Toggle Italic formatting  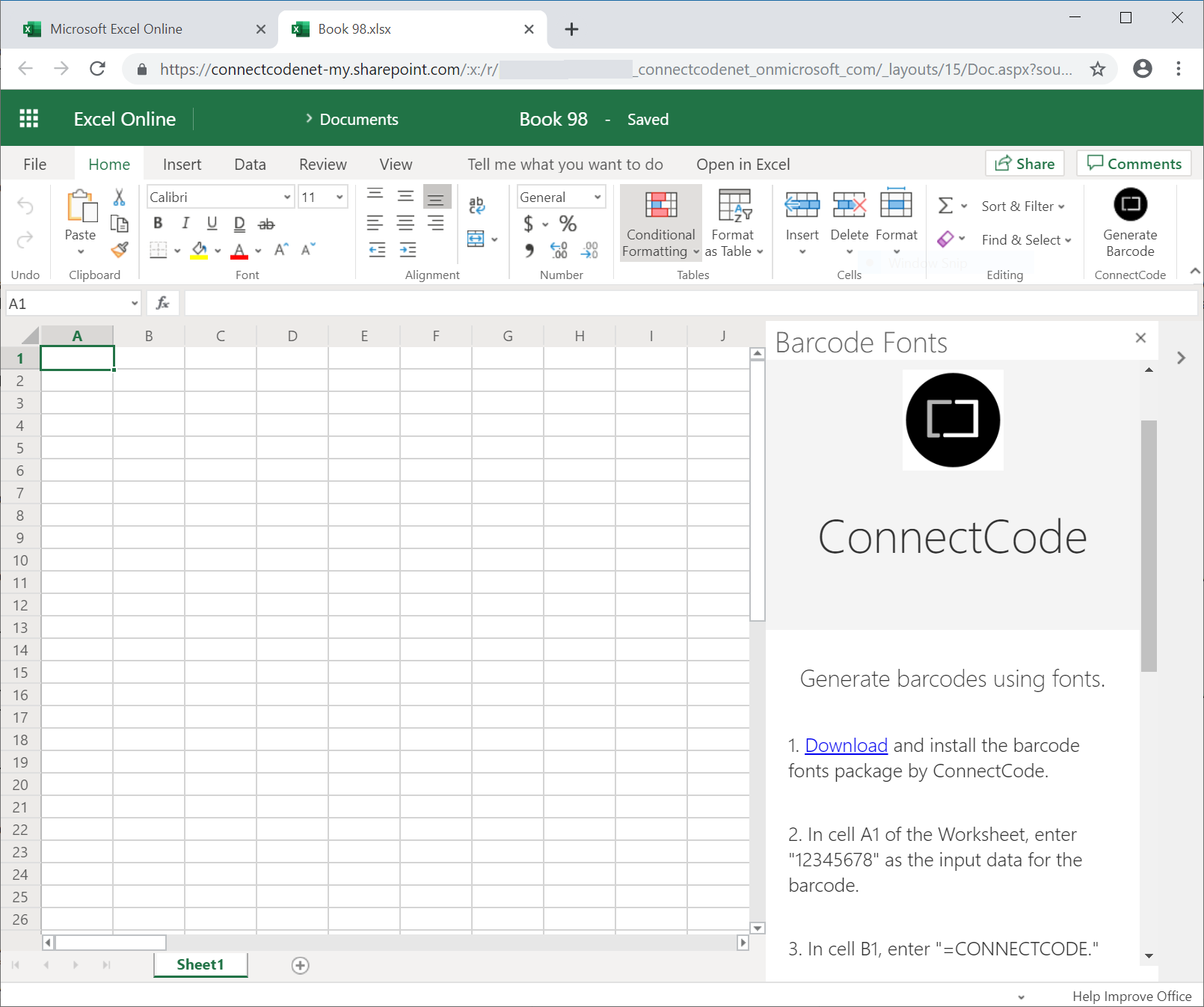click(185, 223)
